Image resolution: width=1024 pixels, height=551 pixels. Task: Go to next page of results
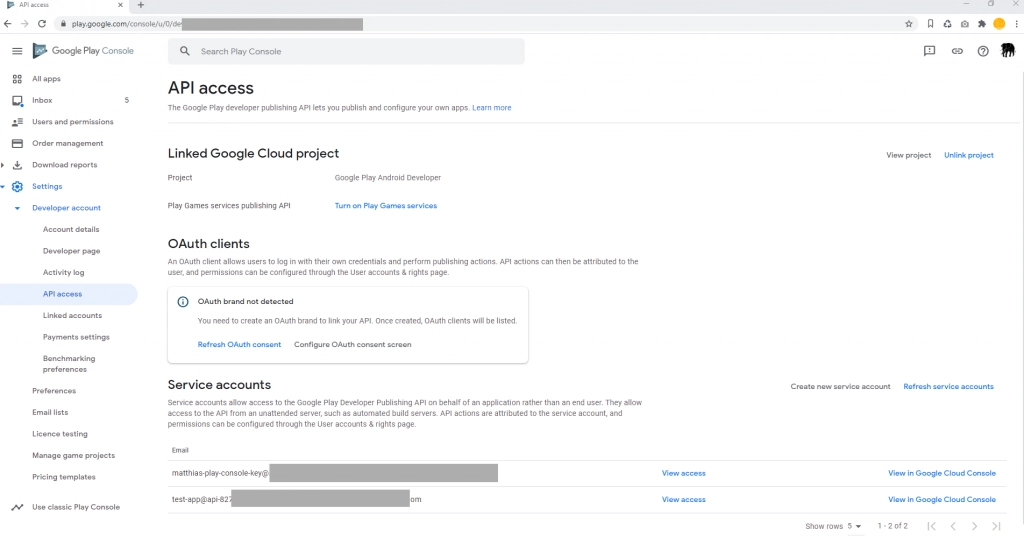(974, 526)
